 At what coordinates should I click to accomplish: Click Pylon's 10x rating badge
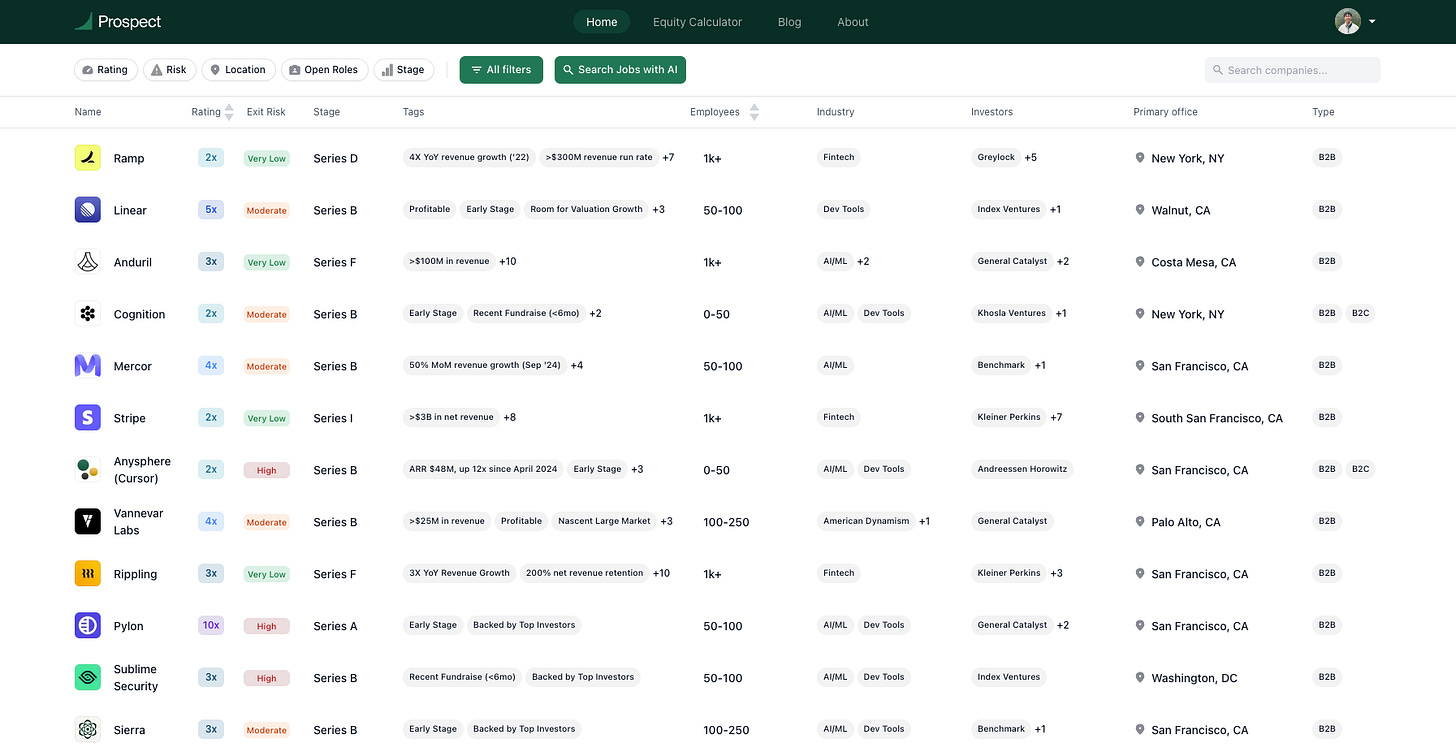pyautogui.click(x=211, y=625)
